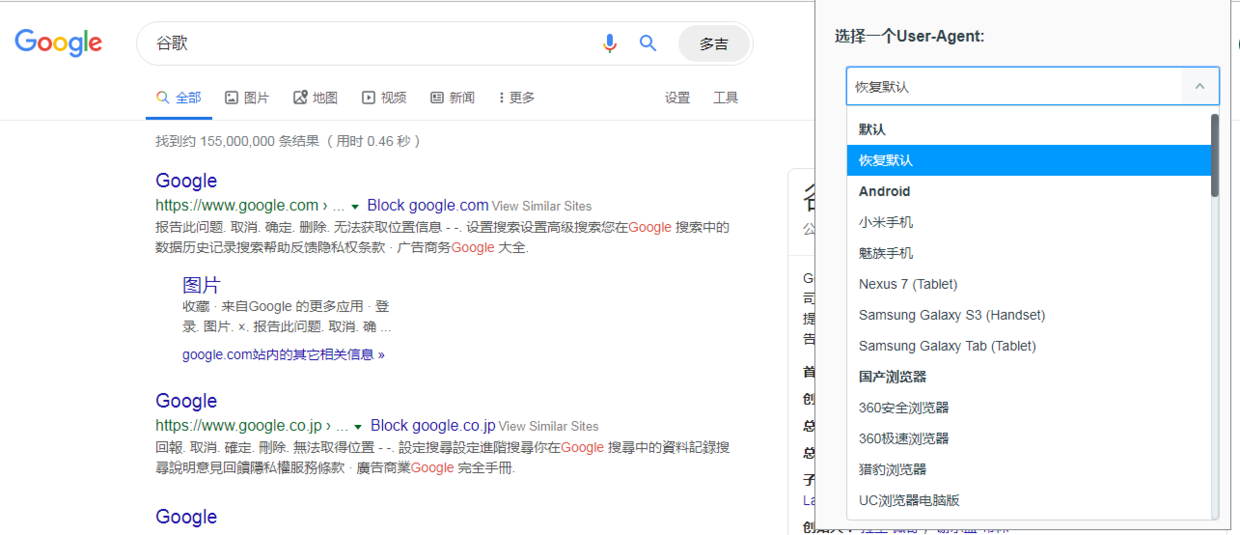This screenshot has height=535, width=1240.
Task: Choose 猎豹浏览器 user agent
Action: [1028, 470]
